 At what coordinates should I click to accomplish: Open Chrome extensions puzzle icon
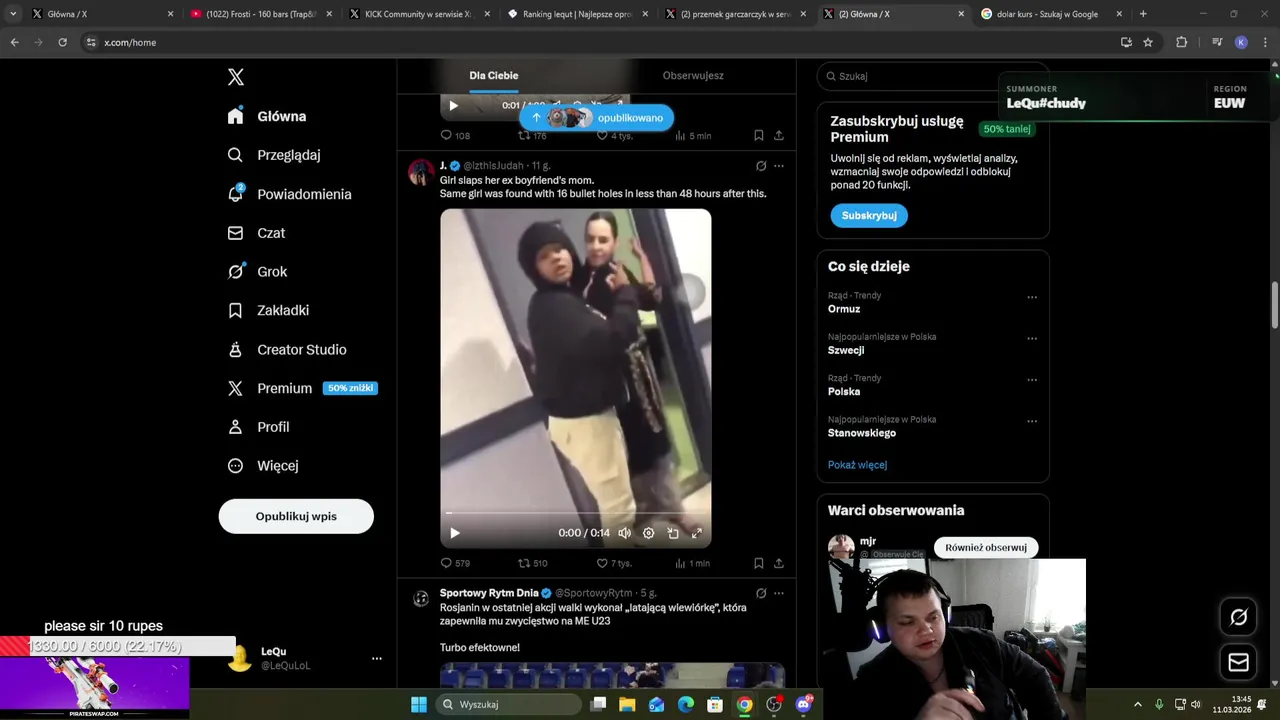click(1181, 42)
